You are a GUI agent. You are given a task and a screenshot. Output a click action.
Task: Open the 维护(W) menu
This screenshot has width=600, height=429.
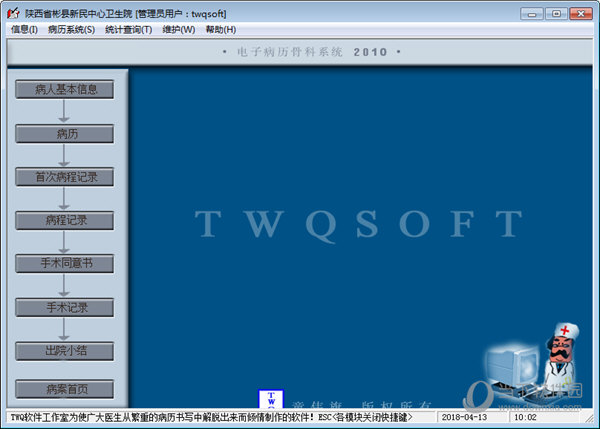pyautogui.click(x=179, y=29)
